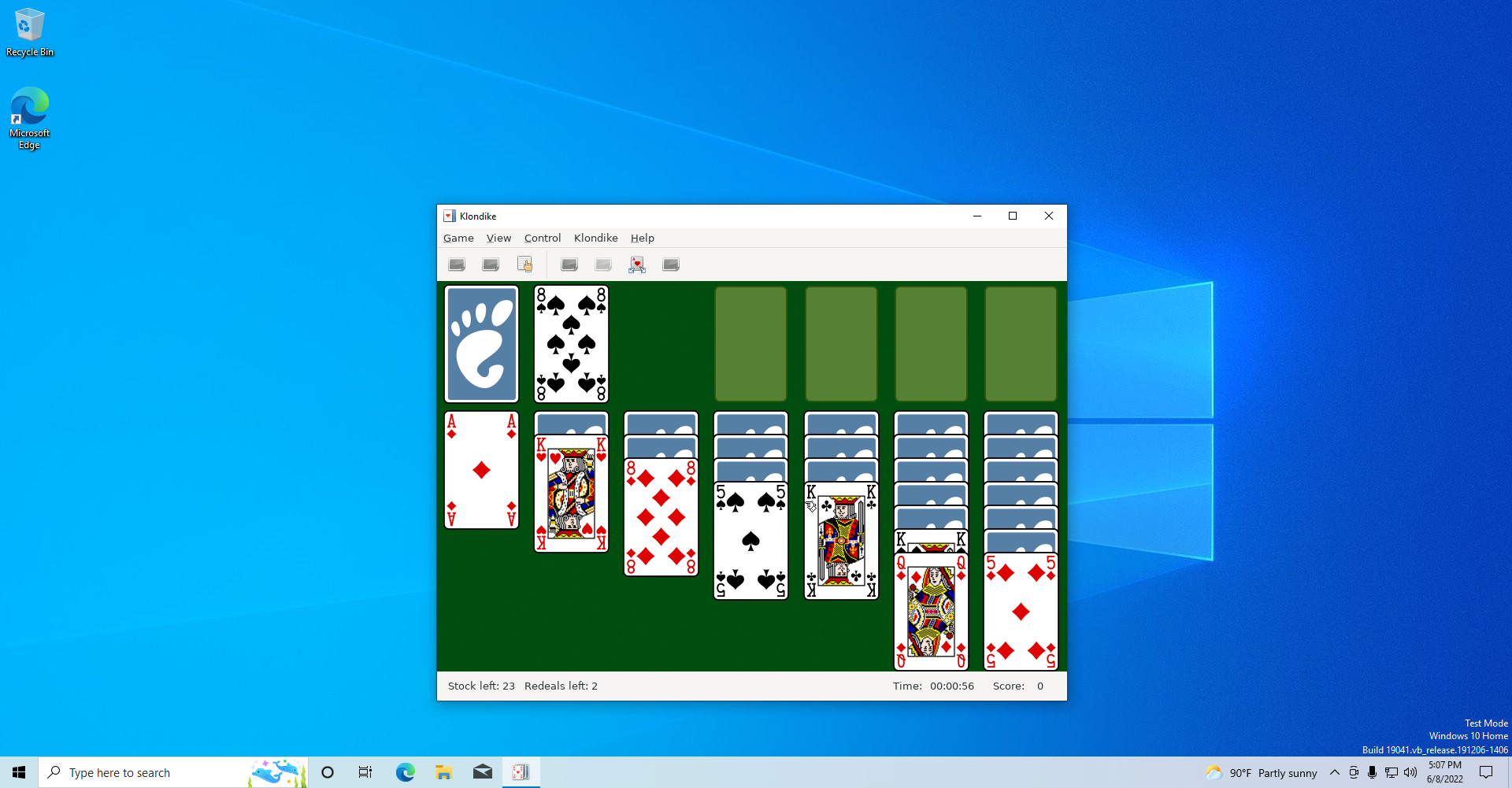Click the Undo move icon after the separator
The height and width of the screenshot is (788, 1512).
(x=569, y=265)
